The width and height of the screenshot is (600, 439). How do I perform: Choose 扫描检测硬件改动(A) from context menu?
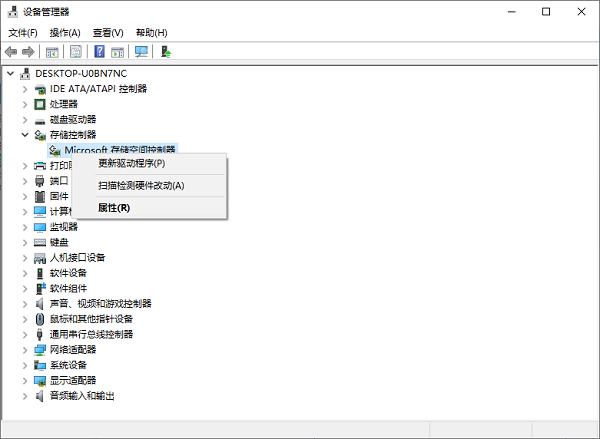pyautogui.click(x=149, y=186)
